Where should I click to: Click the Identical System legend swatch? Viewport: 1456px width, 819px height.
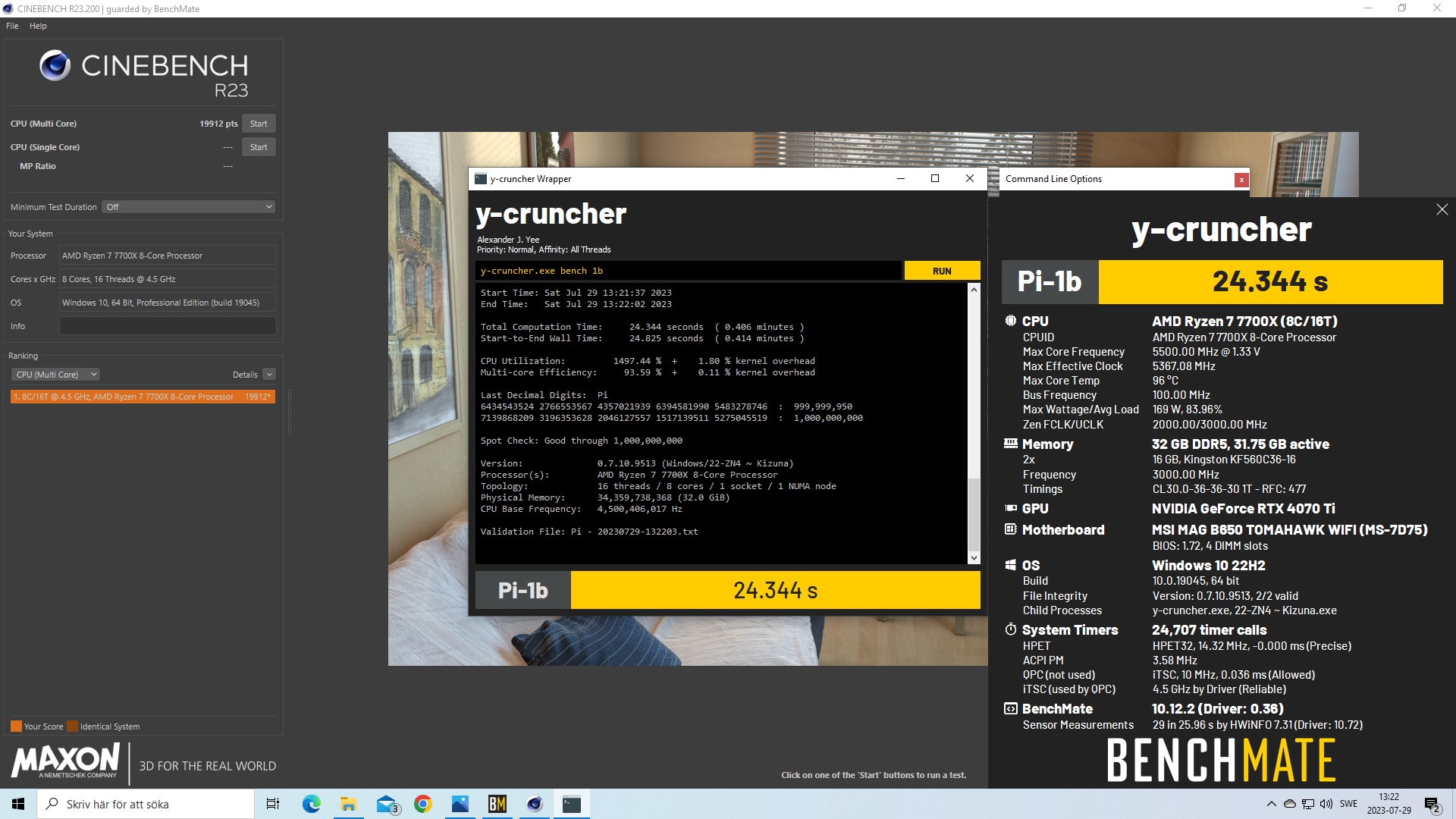(x=72, y=726)
